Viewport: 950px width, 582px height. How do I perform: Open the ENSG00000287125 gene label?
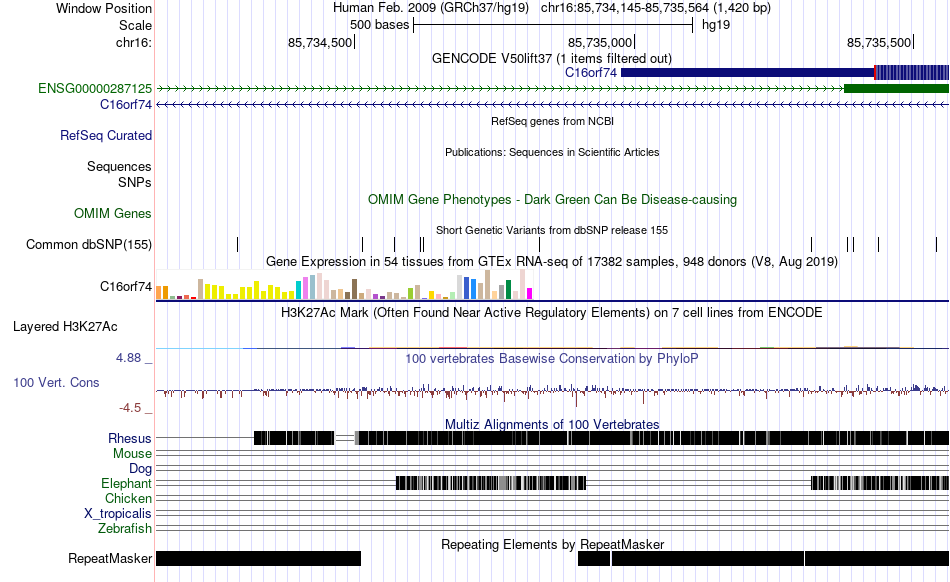click(95, 88)
